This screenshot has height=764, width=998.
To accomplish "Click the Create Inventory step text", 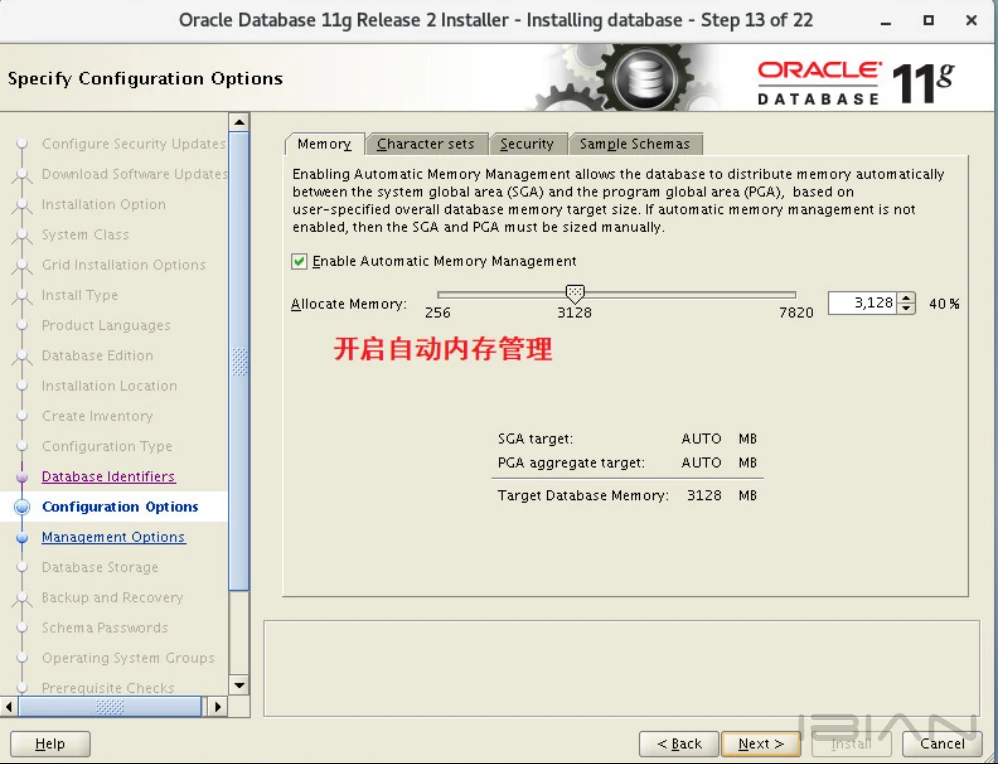I will (97, 416).
